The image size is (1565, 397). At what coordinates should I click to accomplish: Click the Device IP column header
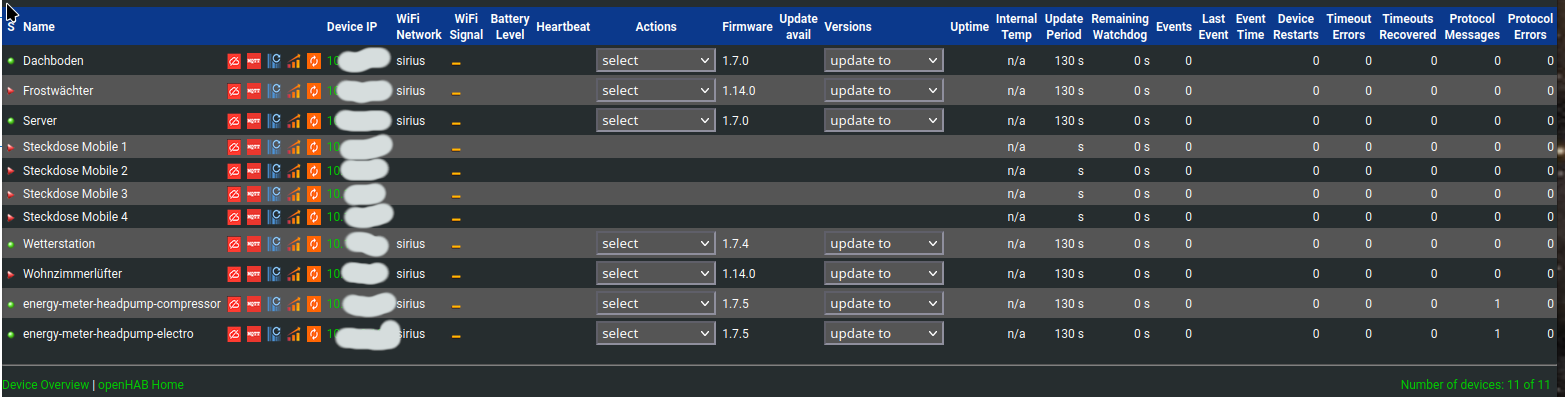tap(352, 27)
